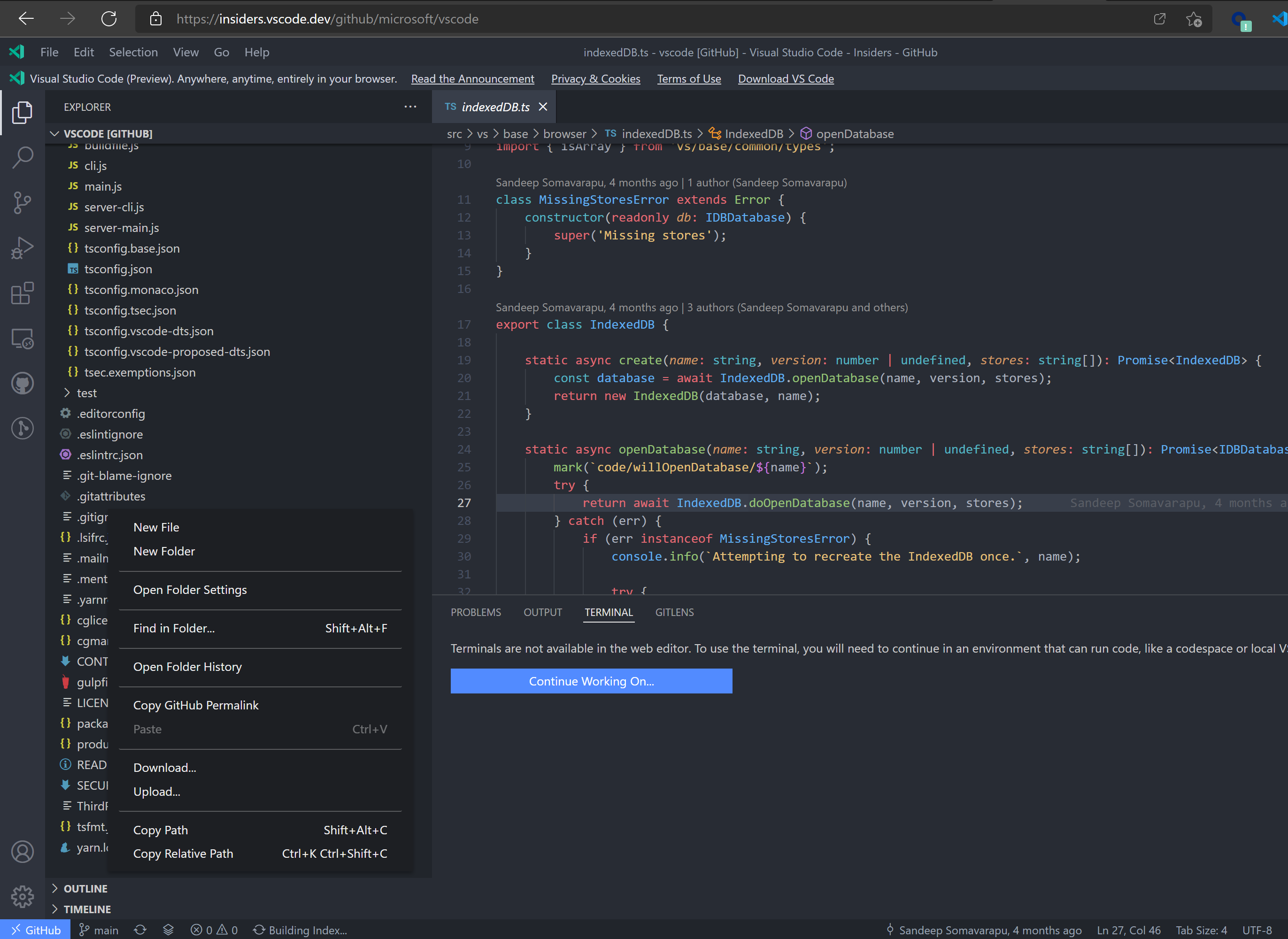Click the sync changes status bar icon
The height and width of the screenshot is (939, 1288).
(140, 930)
